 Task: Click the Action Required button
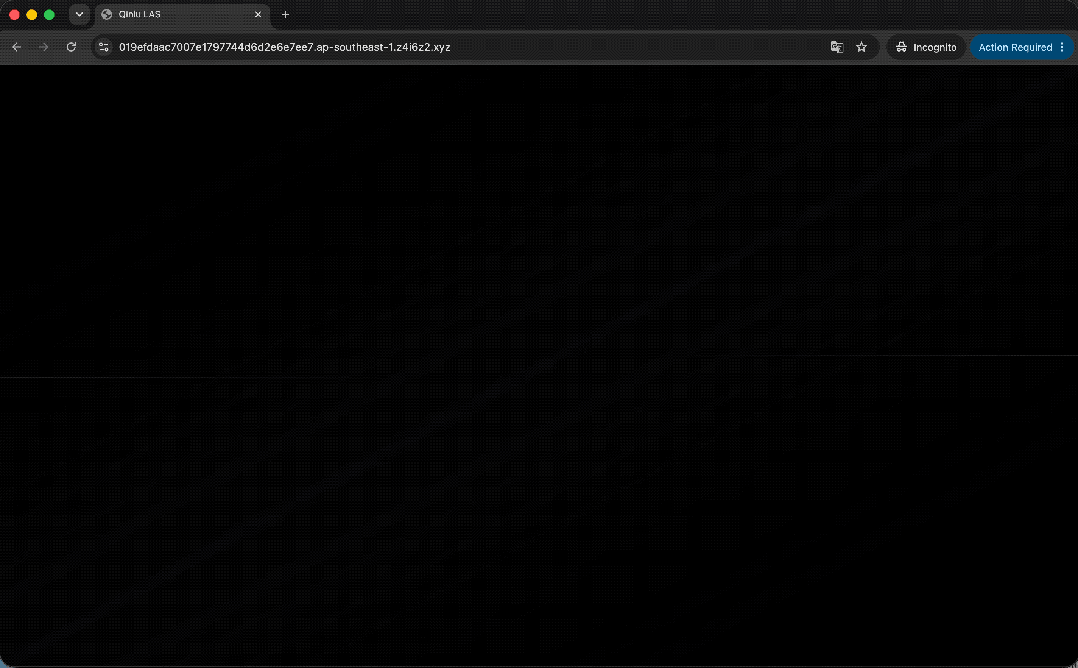coord(1022,47)
